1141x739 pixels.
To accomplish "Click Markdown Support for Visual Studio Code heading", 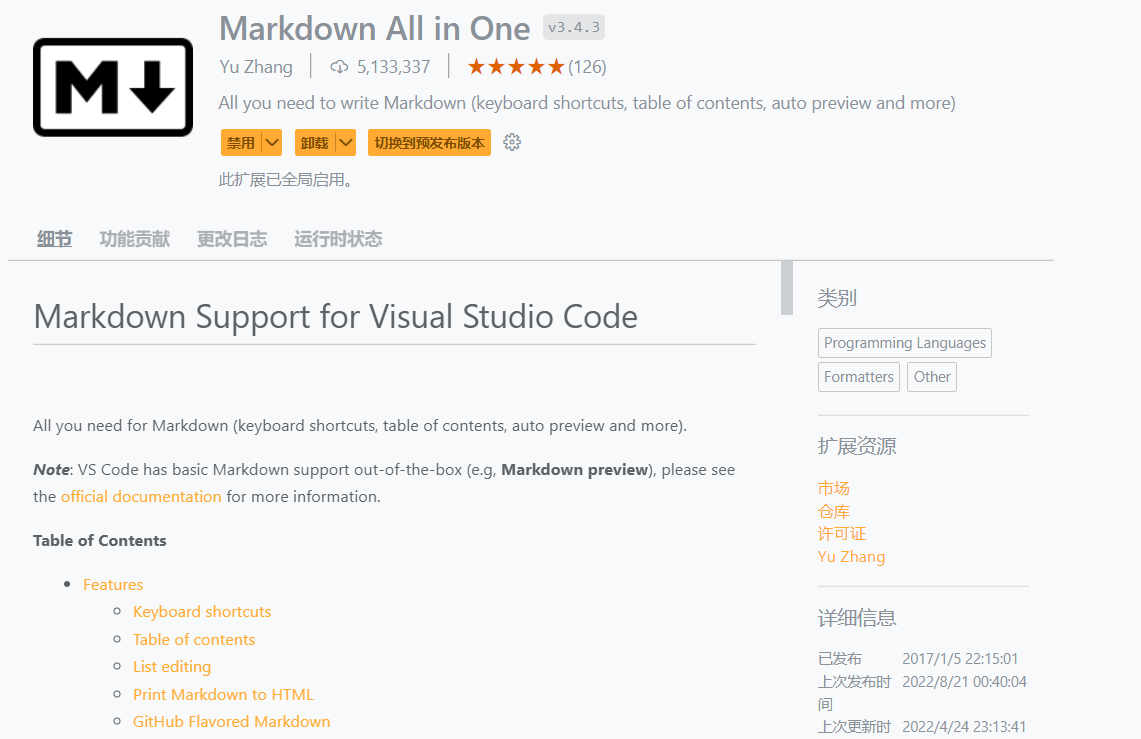I will pos(335,317).
